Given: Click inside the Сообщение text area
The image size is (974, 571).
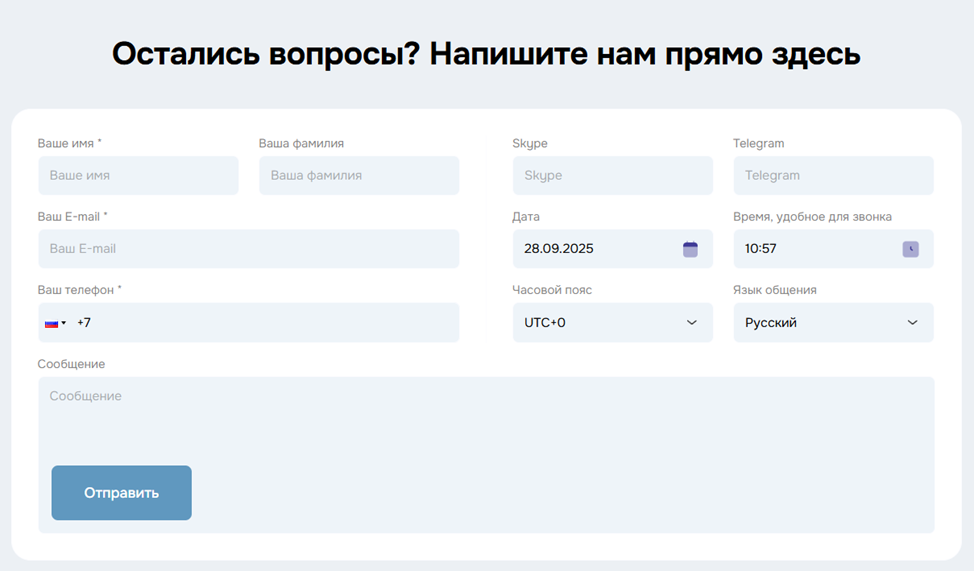Looking at the screenshot, I should pyautogui.click(x=486, y=420).
